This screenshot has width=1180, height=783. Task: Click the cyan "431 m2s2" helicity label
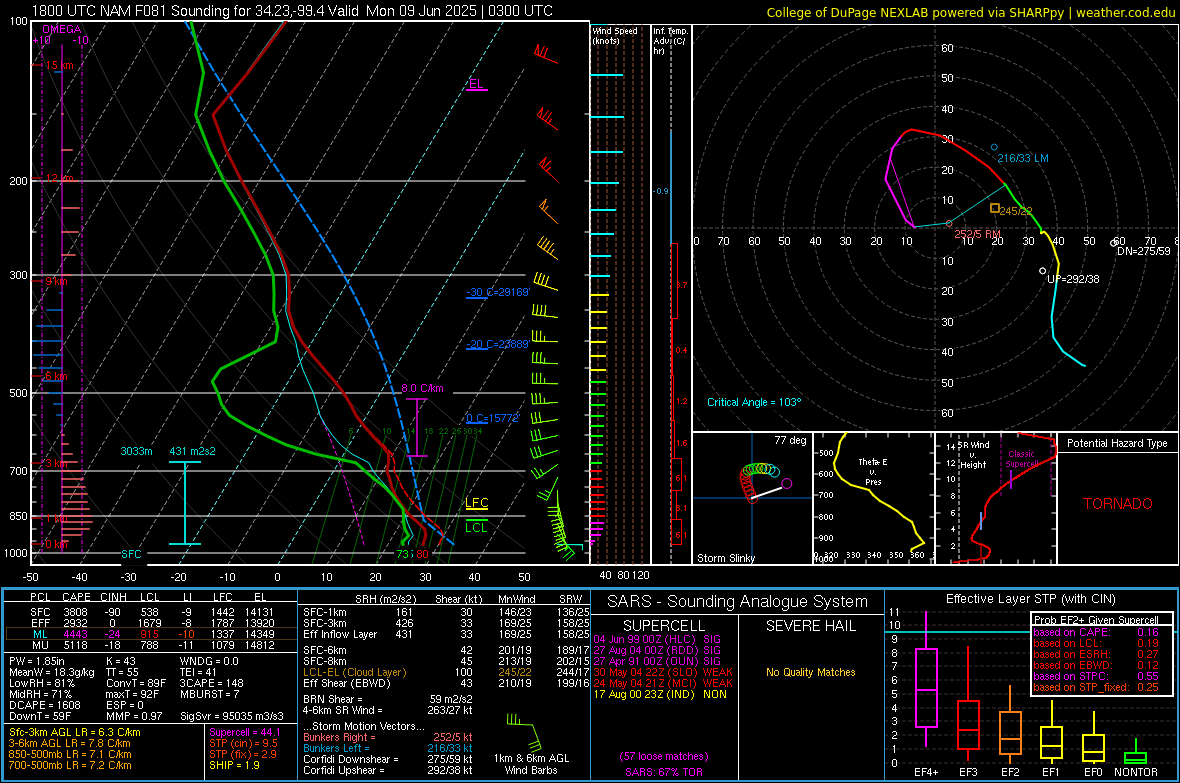coord(193,451)
